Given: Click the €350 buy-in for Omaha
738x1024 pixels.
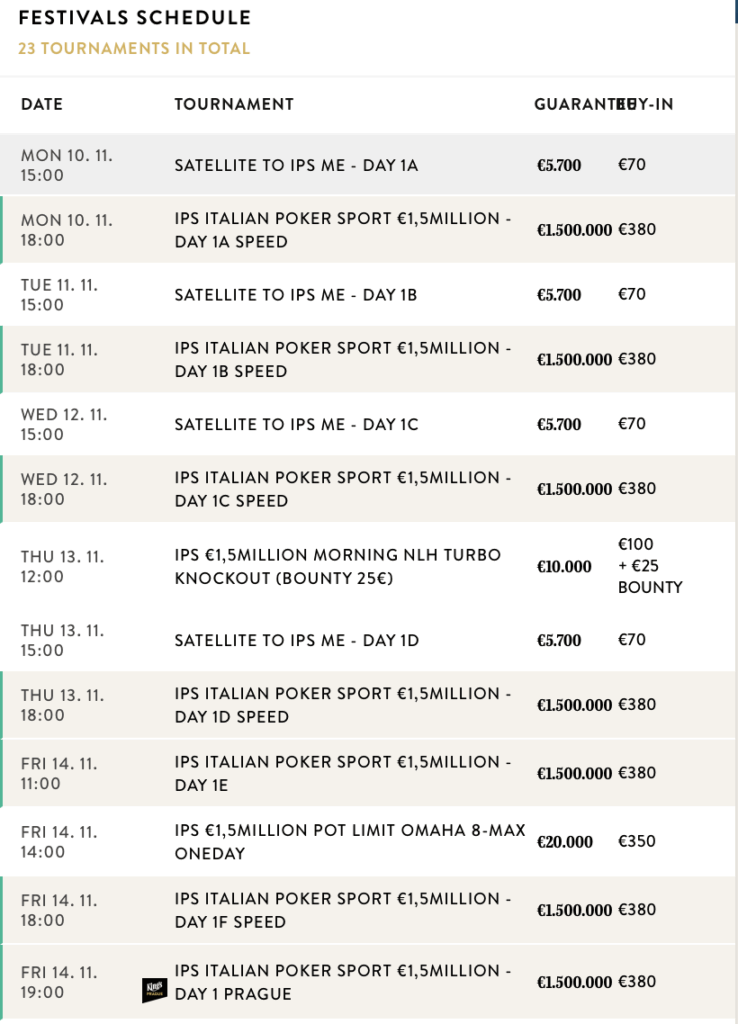Looking at the screenshot, I should [637, 841].
